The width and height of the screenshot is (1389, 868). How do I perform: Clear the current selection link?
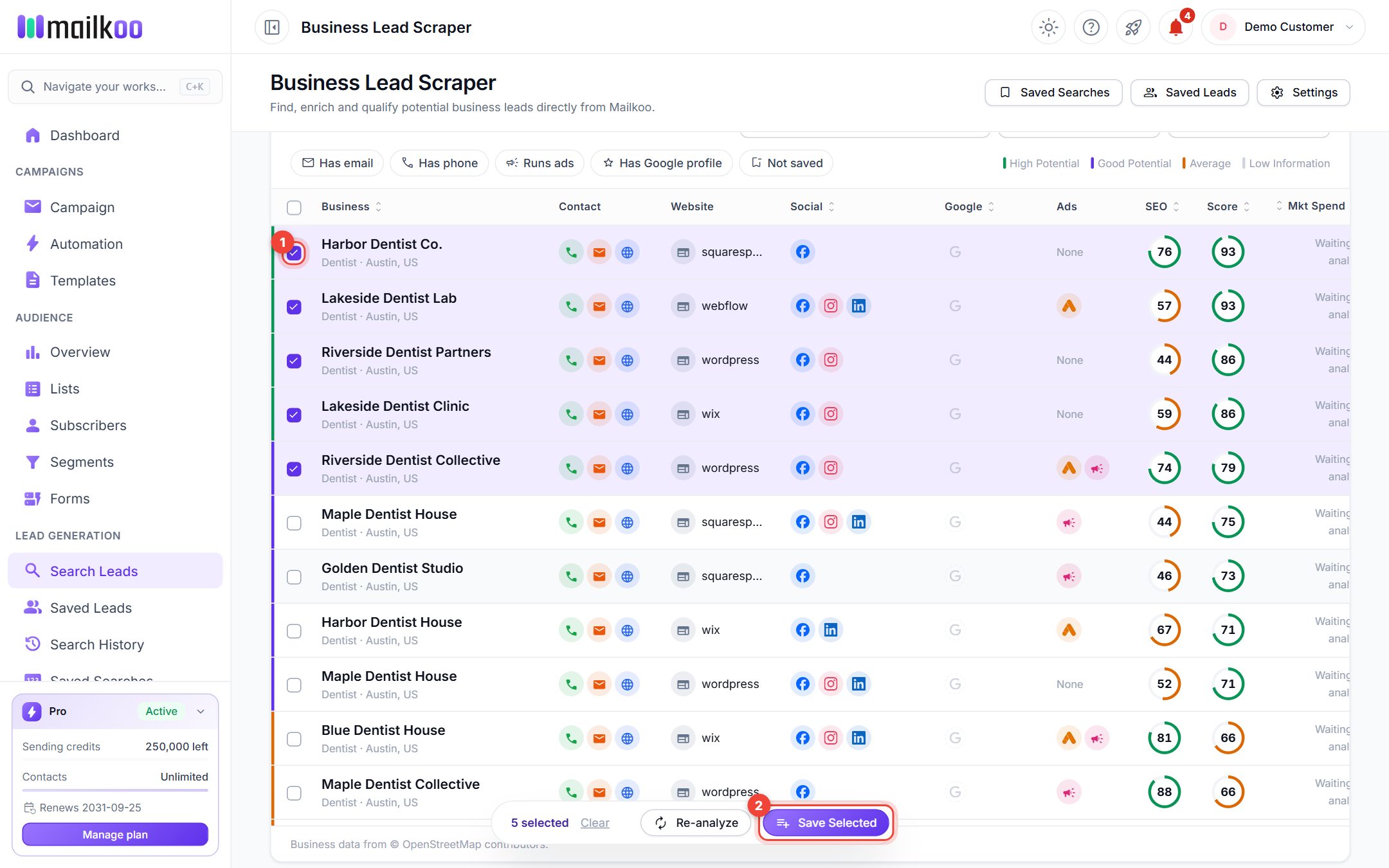pos(595,823)
